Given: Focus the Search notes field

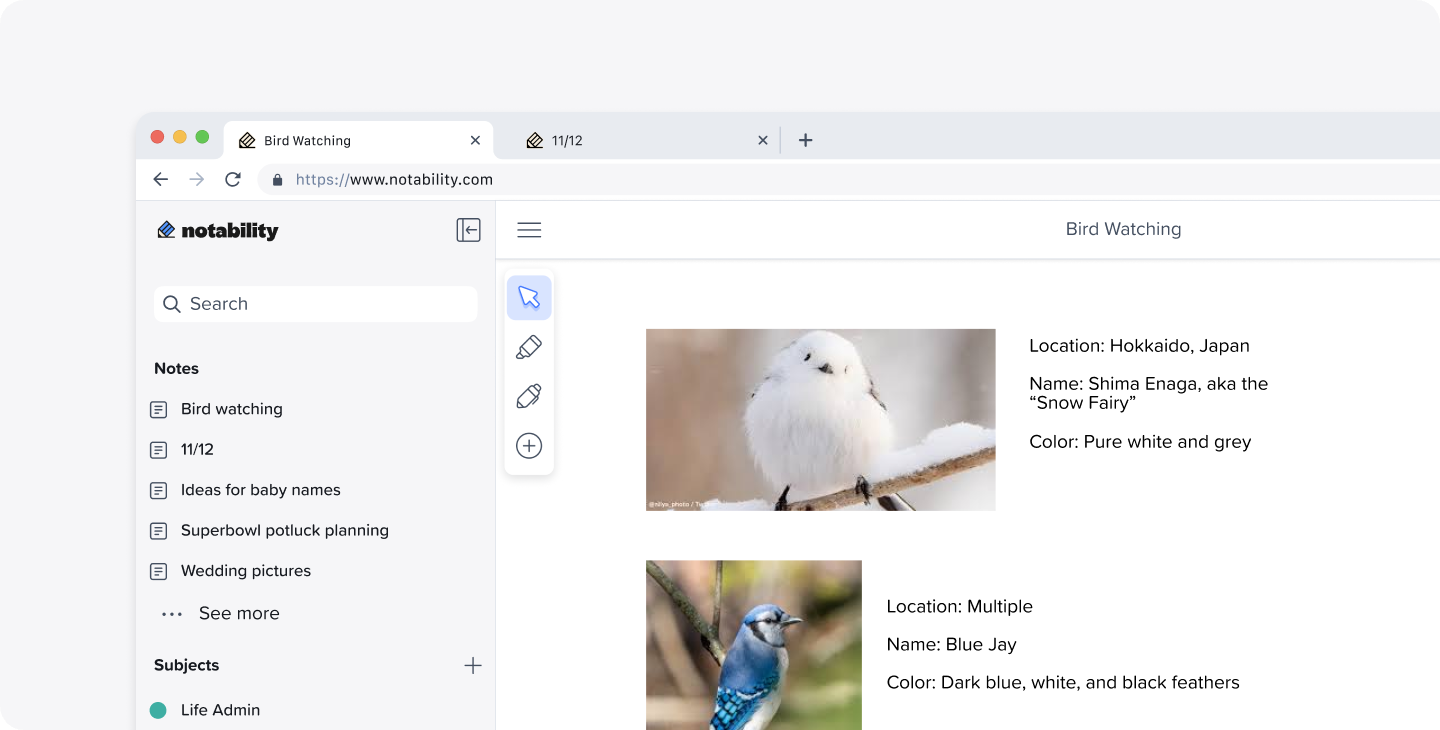Looking at the screenshot, I should 315,304.
